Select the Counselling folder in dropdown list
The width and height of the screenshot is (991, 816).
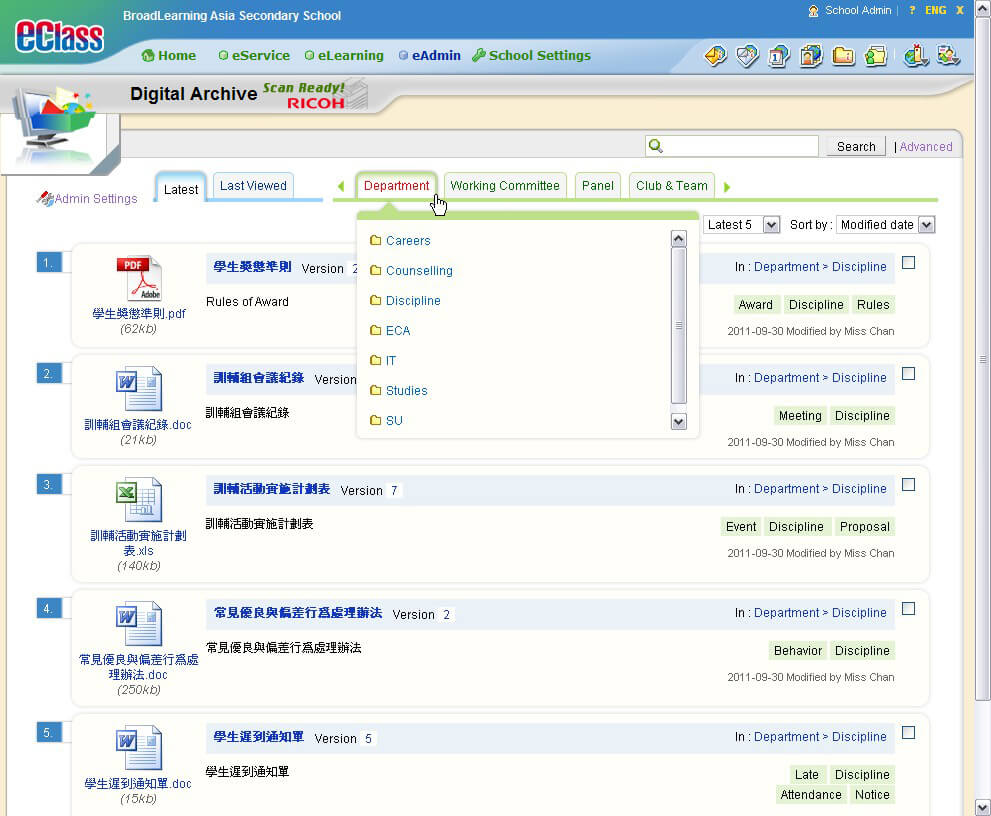click(x=419, y=271)
